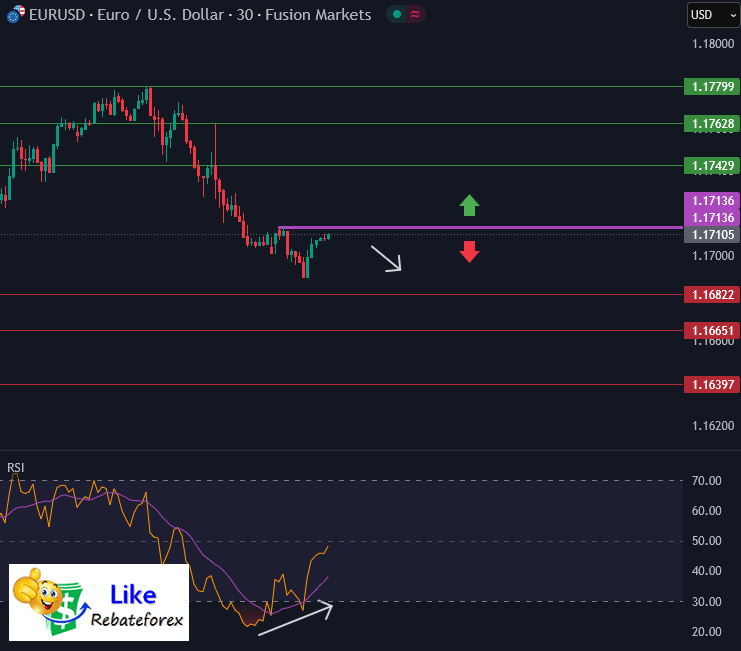Select the 1.17799 green price label
The height and width of the screenshot is (651, 741).
[712, 86]
